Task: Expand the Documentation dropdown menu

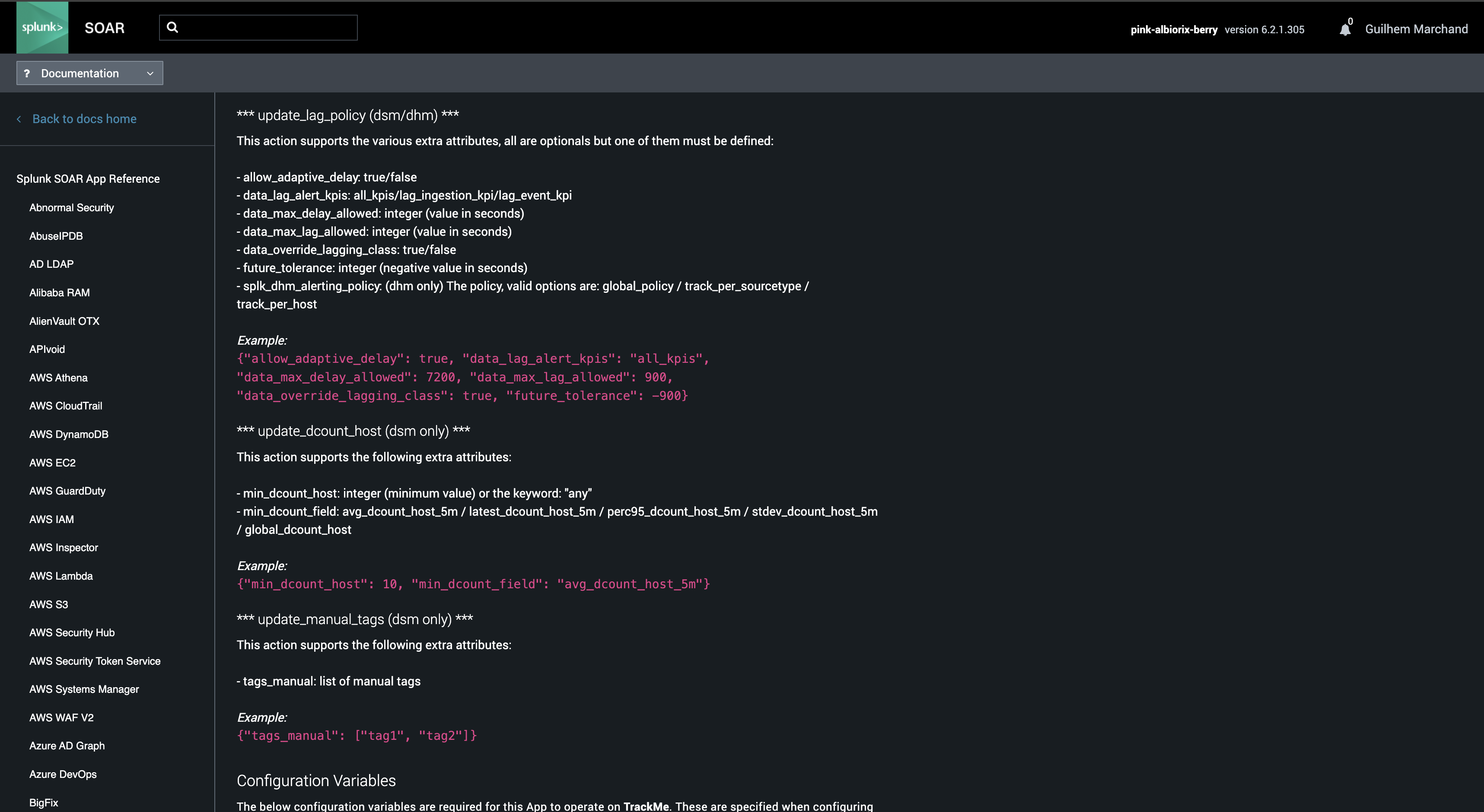Action: pos(89,73)
